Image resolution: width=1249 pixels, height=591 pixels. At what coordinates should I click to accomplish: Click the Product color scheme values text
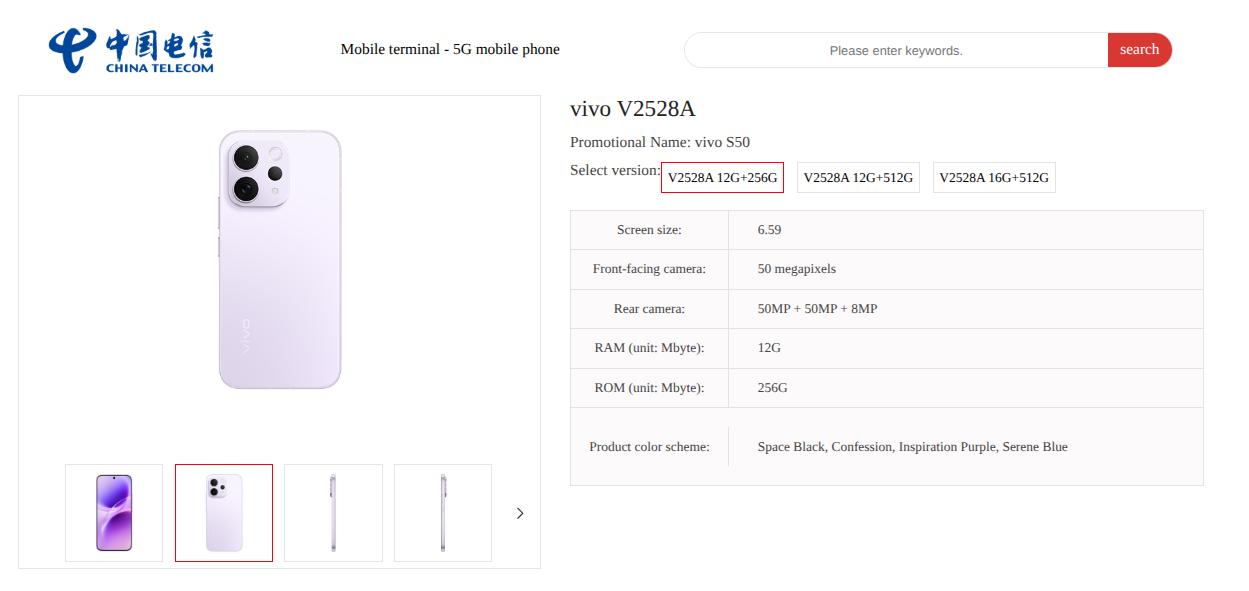pyautogui.click(x=912, y=447)
